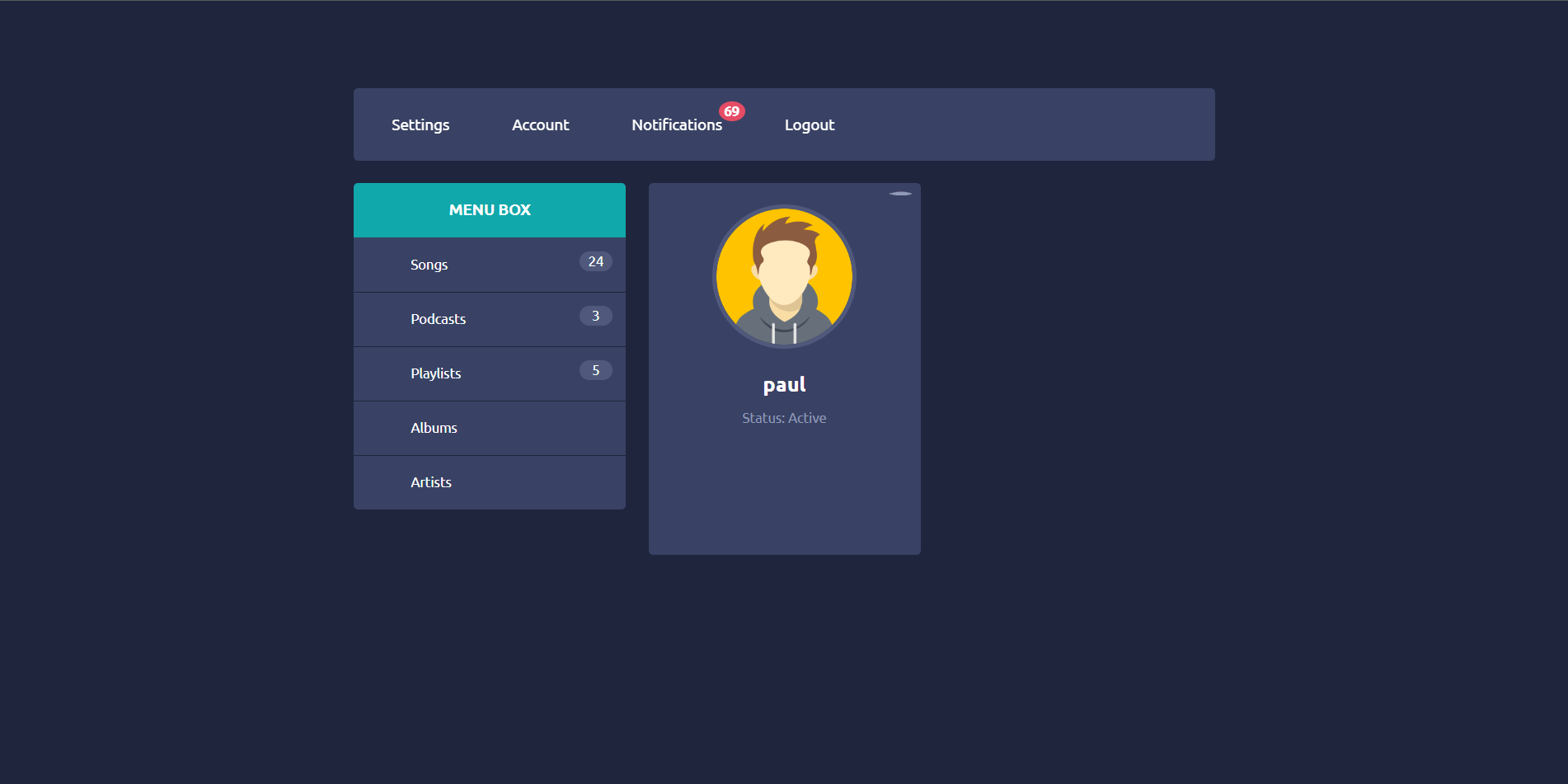Select the Artists menu item
Screen dimensions: 1568x784
[430, 482]
